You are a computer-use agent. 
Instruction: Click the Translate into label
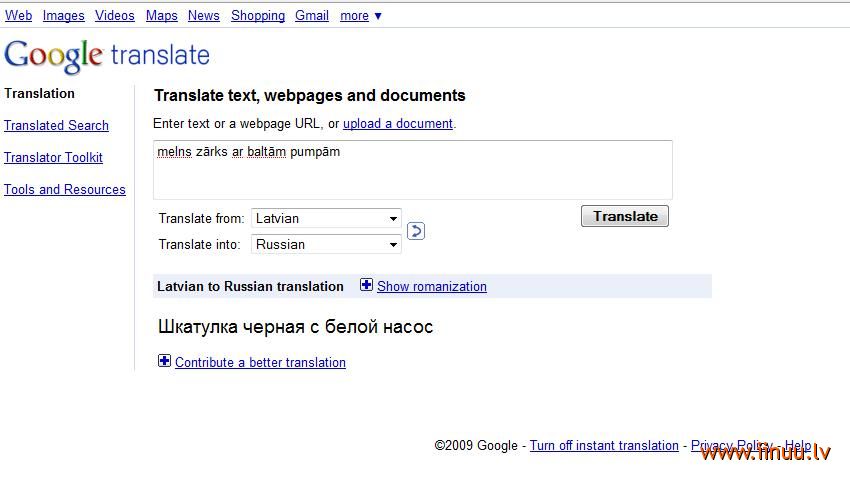click(x=199, y=244)
